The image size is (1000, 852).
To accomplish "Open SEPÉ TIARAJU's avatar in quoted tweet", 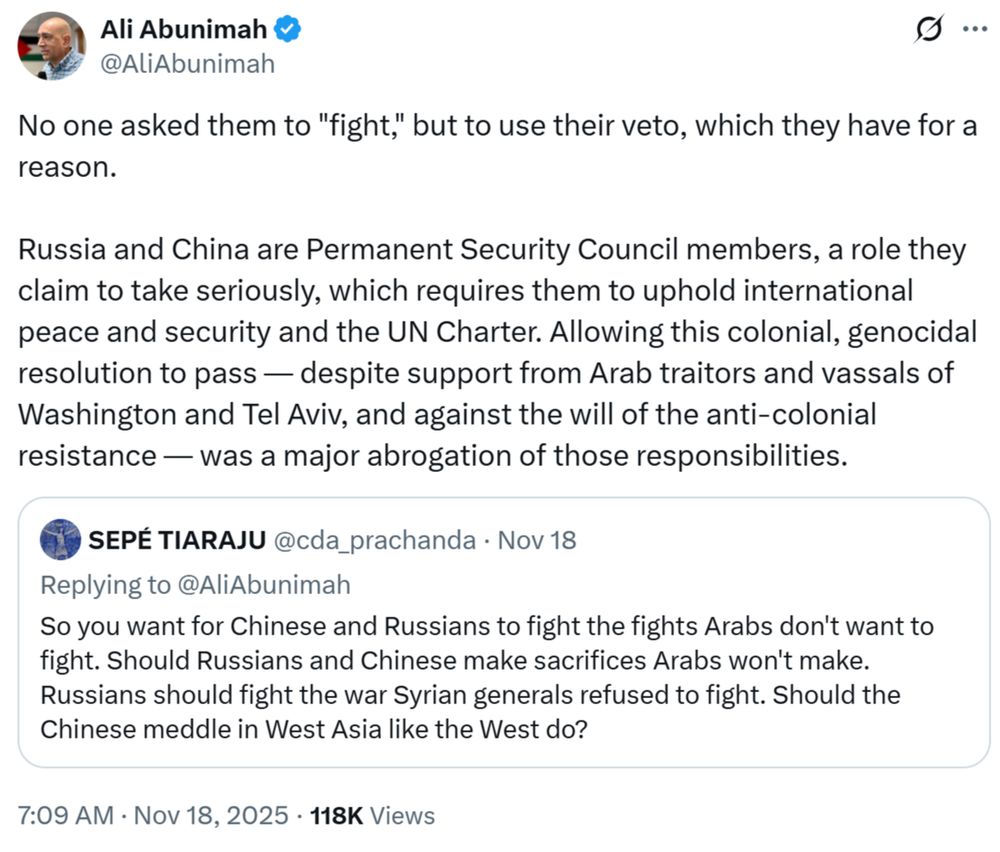I will (61, 540).
